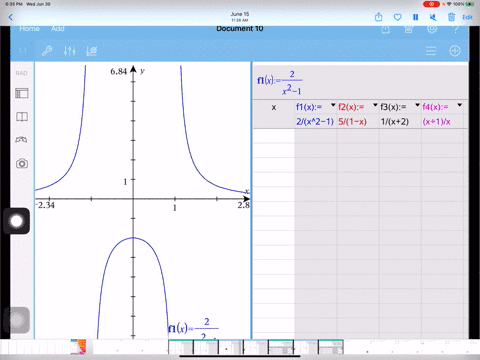Toggle the RAD angle mode indicator
The height and width of the screenshot is (360, 480).
pyautogui.click(x=22, y=73)
